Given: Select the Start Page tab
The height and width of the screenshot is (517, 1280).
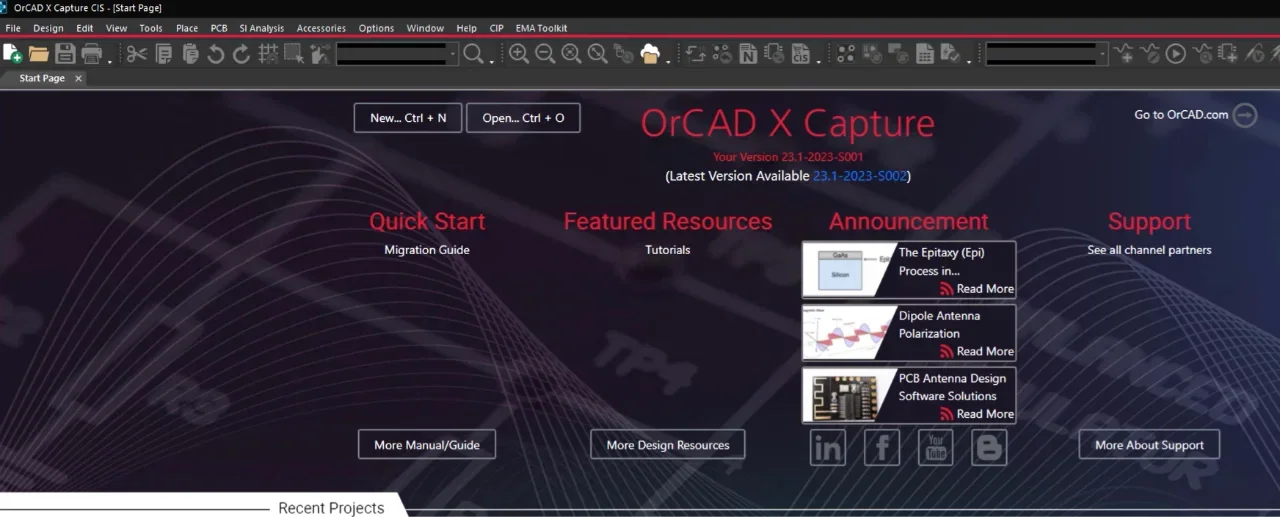Looking at the screenshot, I should [42, 78].
